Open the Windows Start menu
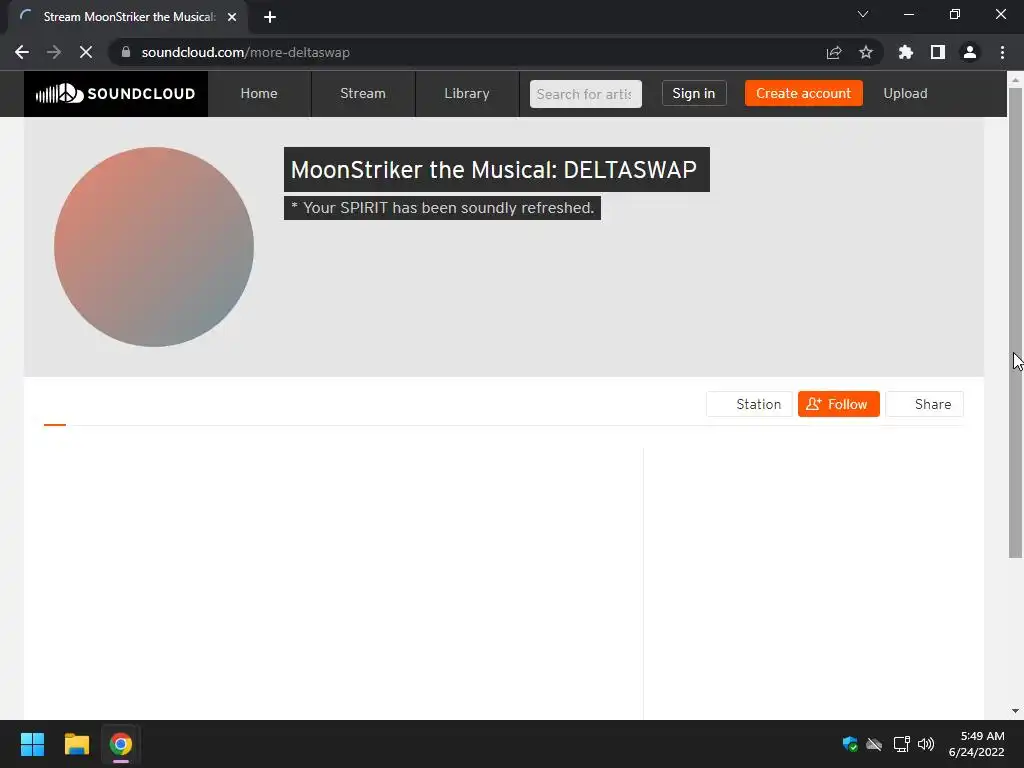 pos(32,744)
